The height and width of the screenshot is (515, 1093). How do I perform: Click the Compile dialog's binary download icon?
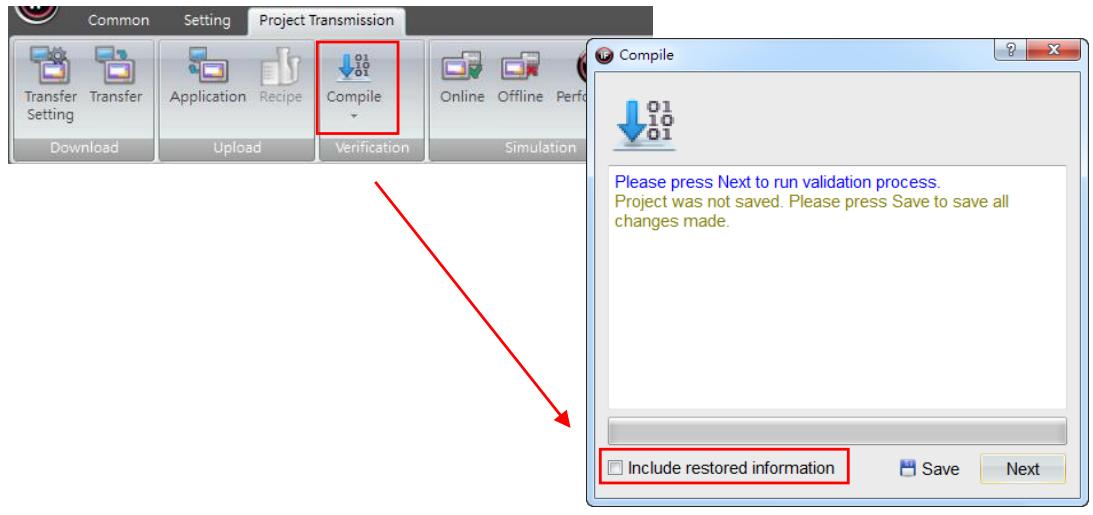645,125
